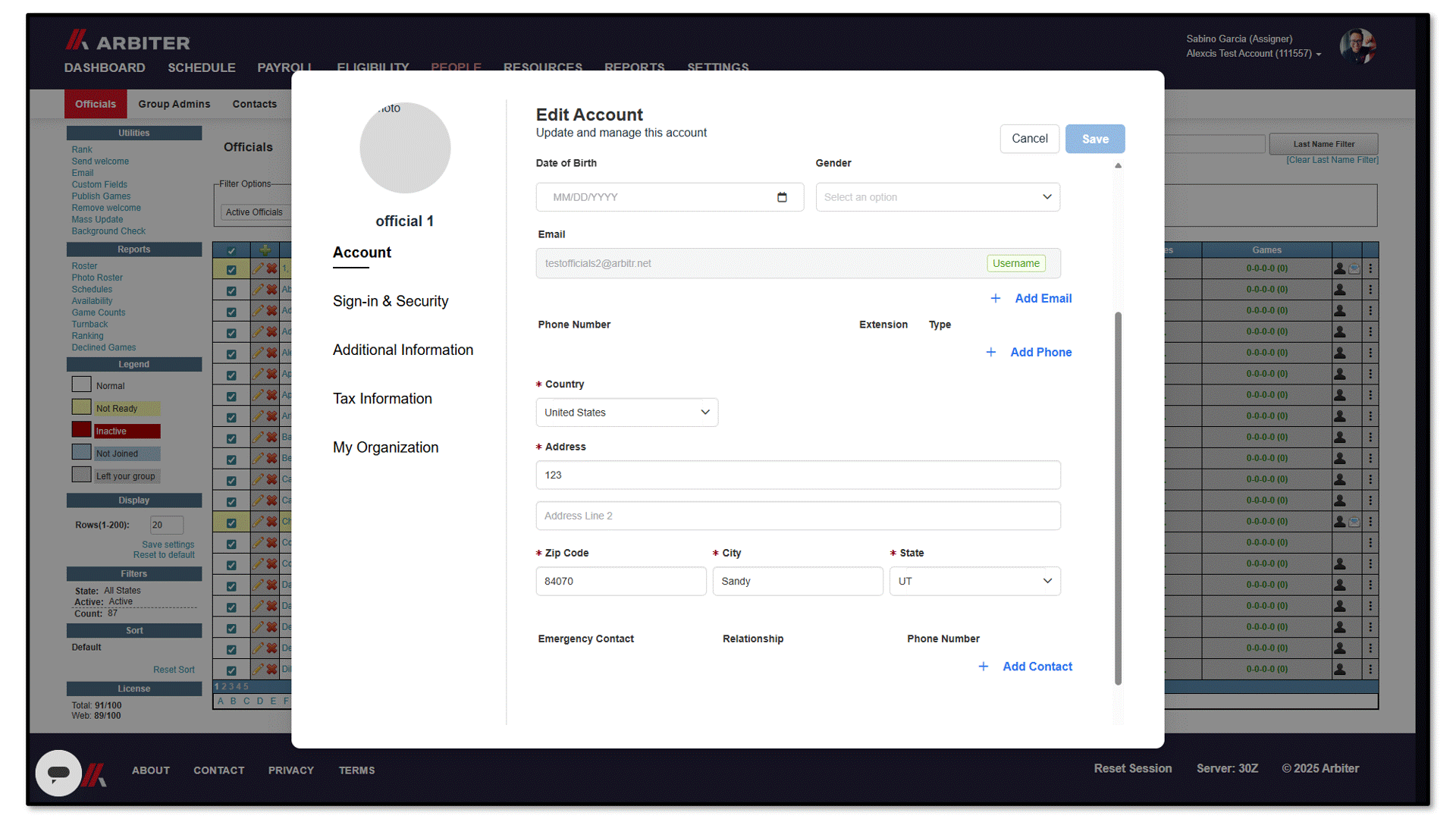Switch to Sign-in & Security section
This screenshot has height=819, width=1456.
(391, 301)
